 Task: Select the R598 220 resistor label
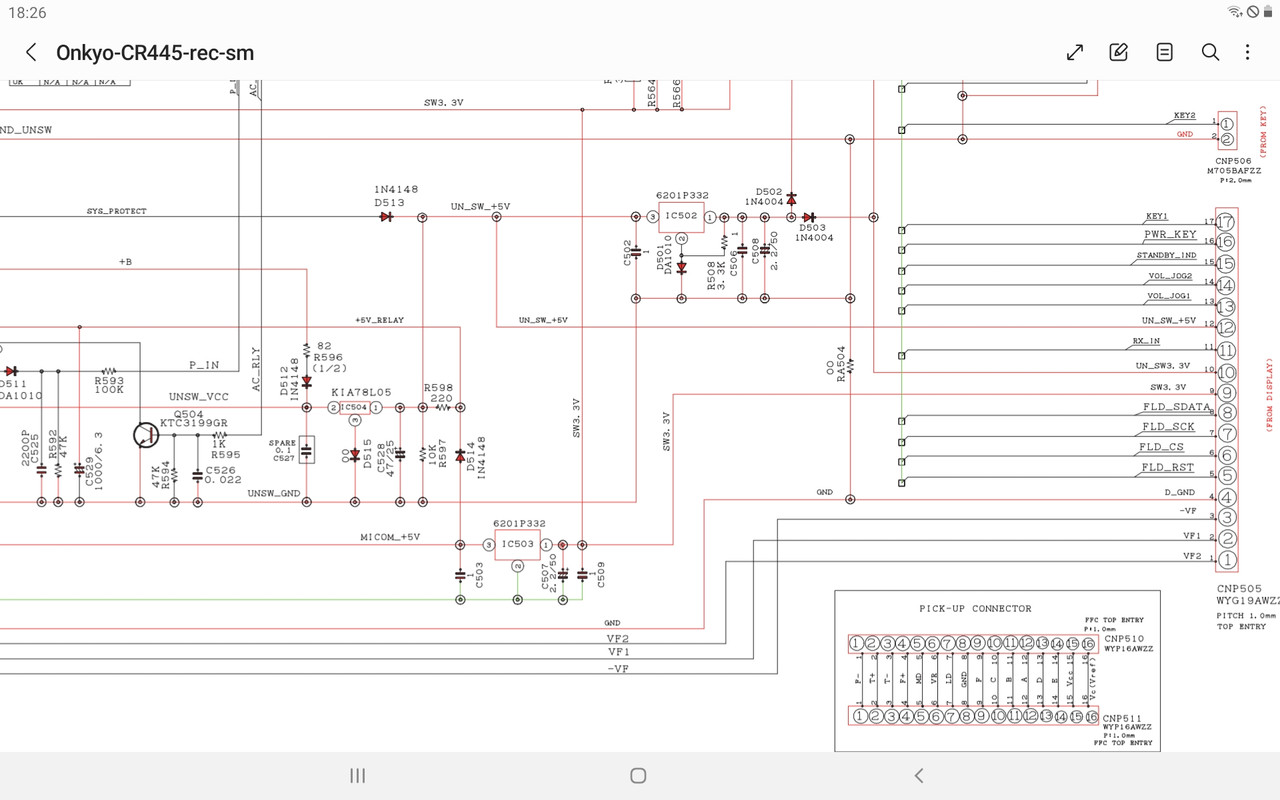point(439,393)
